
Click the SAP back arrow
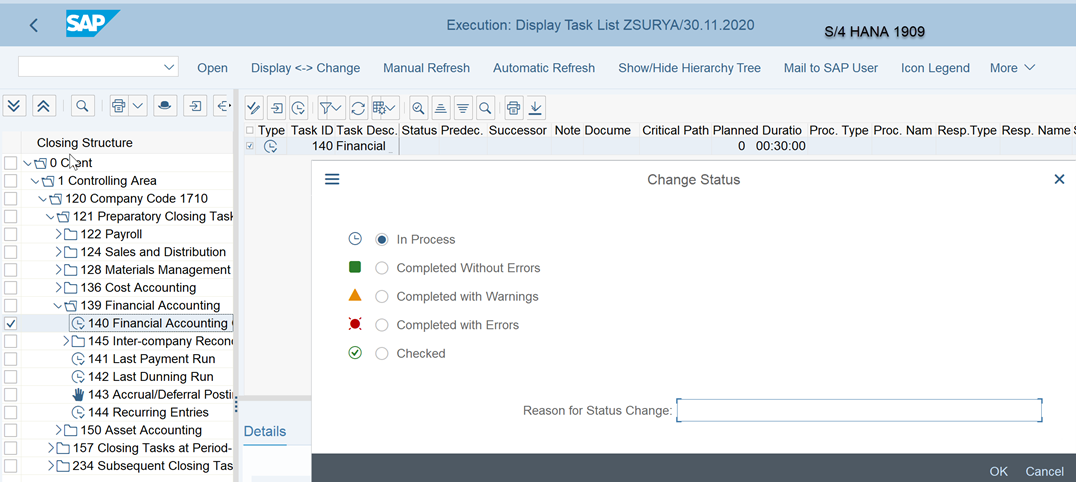34,25
